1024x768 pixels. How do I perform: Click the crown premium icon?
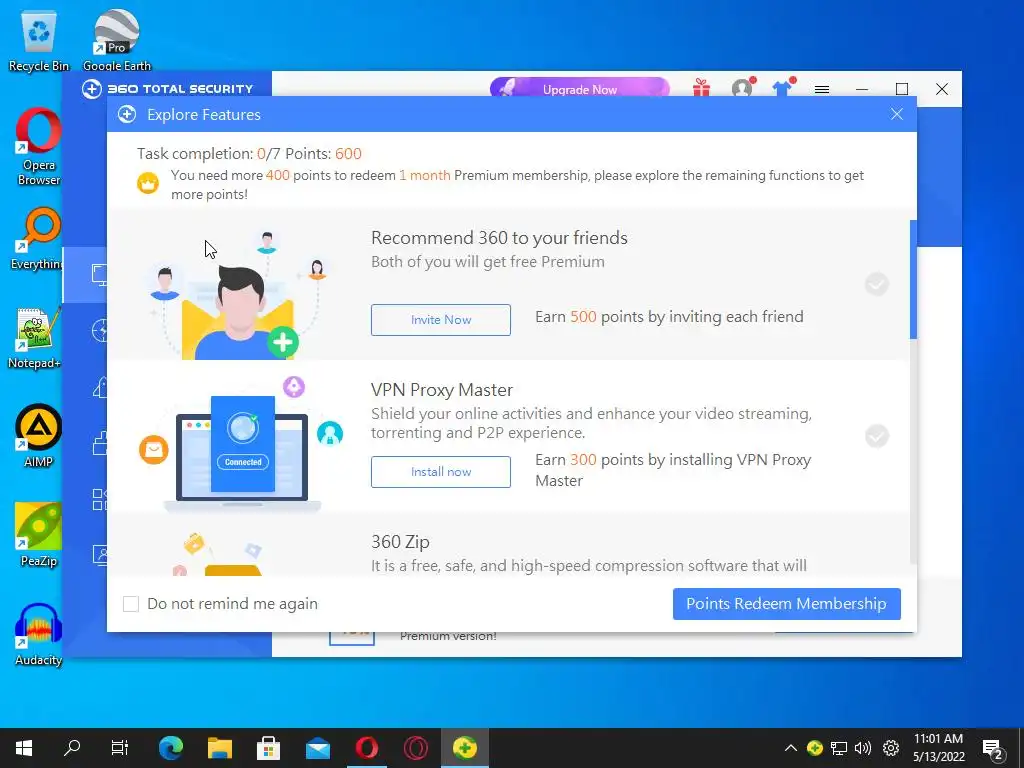(x=148, y=183)
